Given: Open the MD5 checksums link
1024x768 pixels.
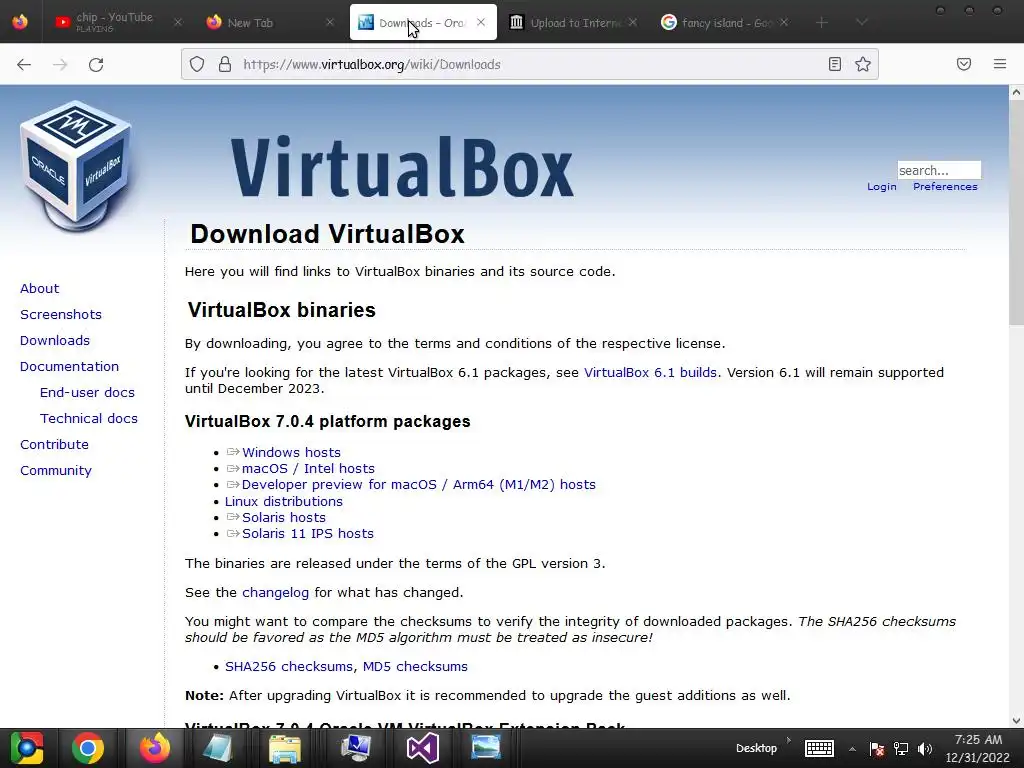Looking at the screenshot, I should [415, 667].
